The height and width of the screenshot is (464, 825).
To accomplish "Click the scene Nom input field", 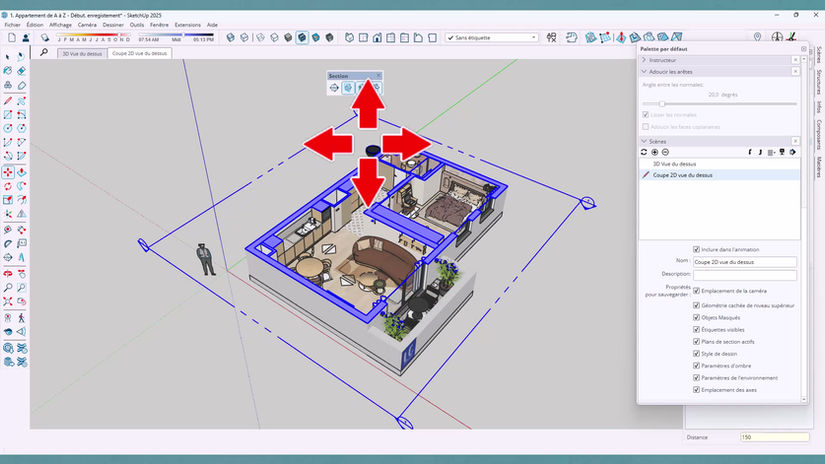I will coord(744,261).
